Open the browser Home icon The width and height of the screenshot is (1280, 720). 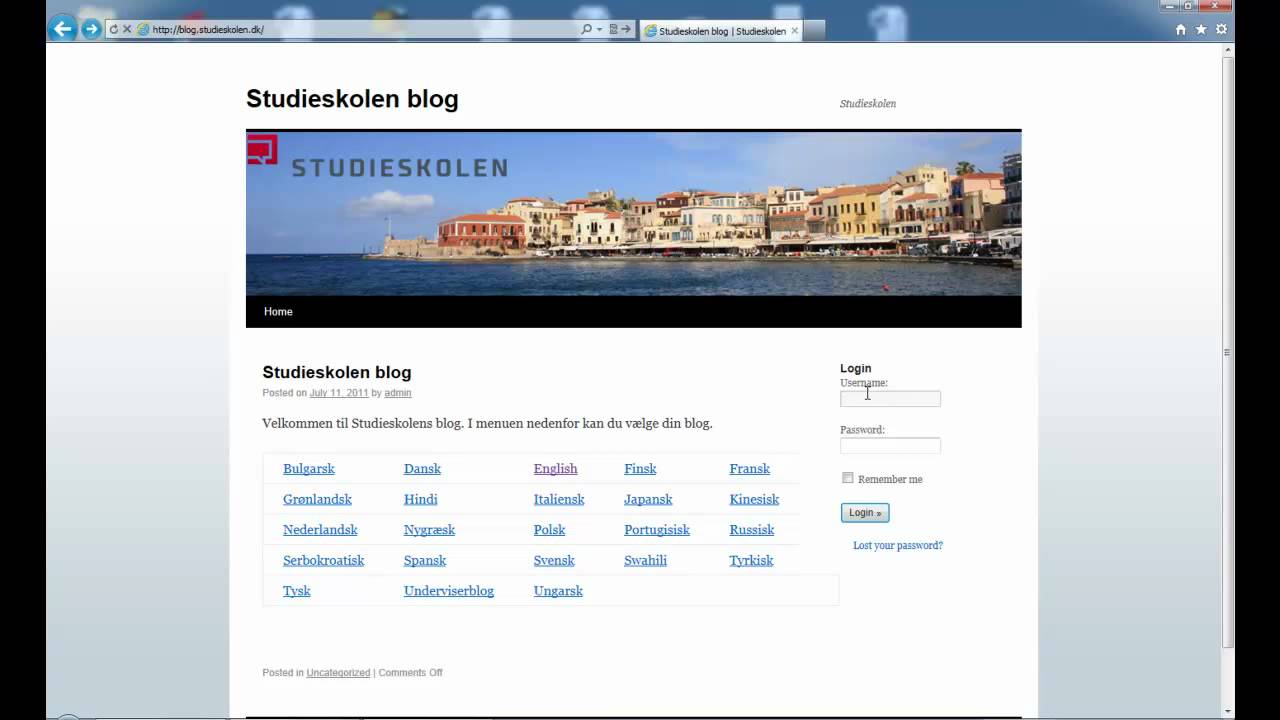pos(1181,30)
